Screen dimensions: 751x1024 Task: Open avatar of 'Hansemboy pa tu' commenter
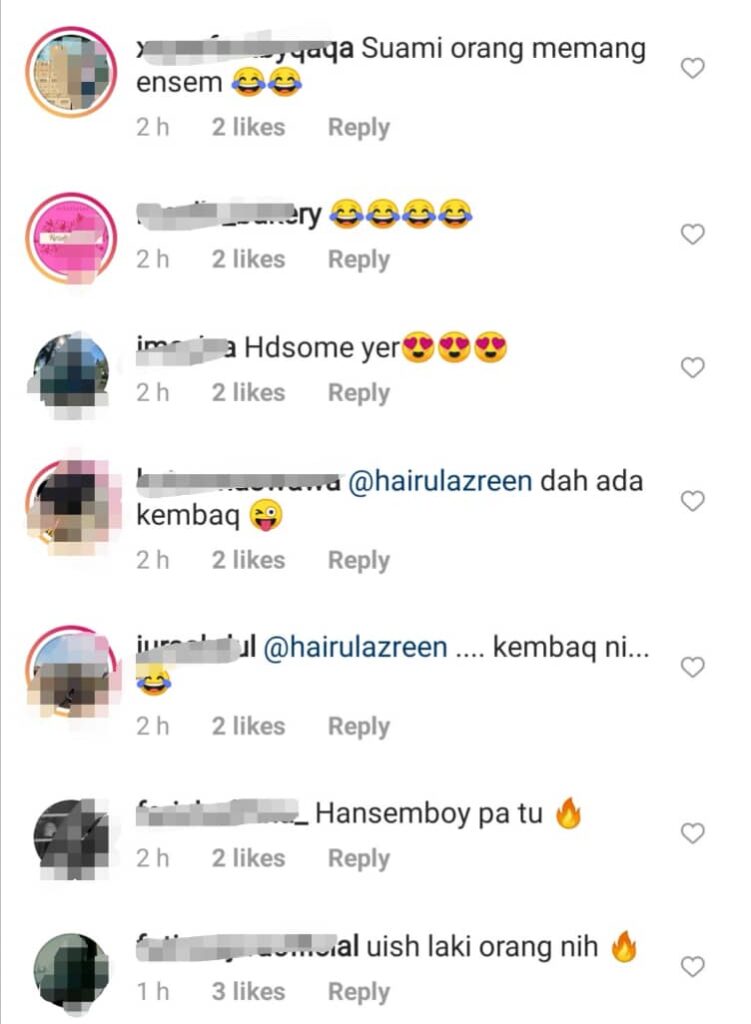coord(71,839)
